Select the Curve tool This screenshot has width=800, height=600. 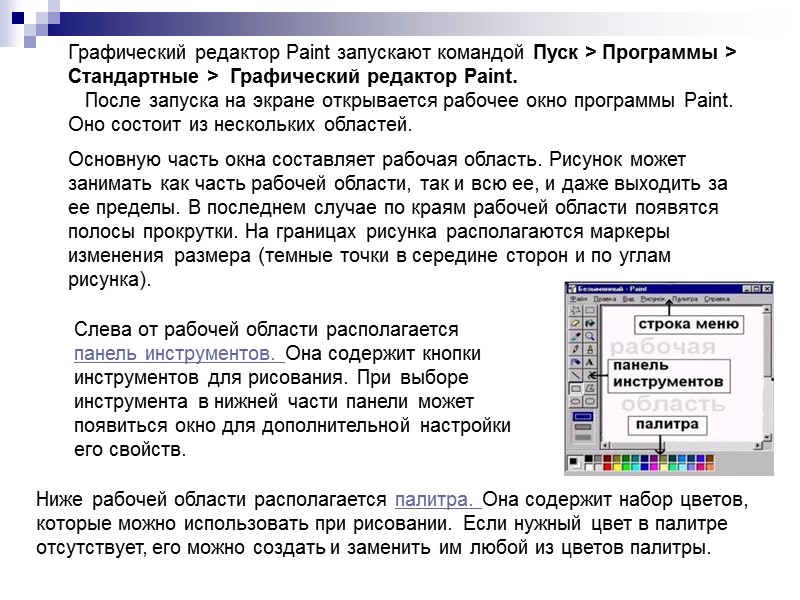pyautogui.click(x=590, y=375)
